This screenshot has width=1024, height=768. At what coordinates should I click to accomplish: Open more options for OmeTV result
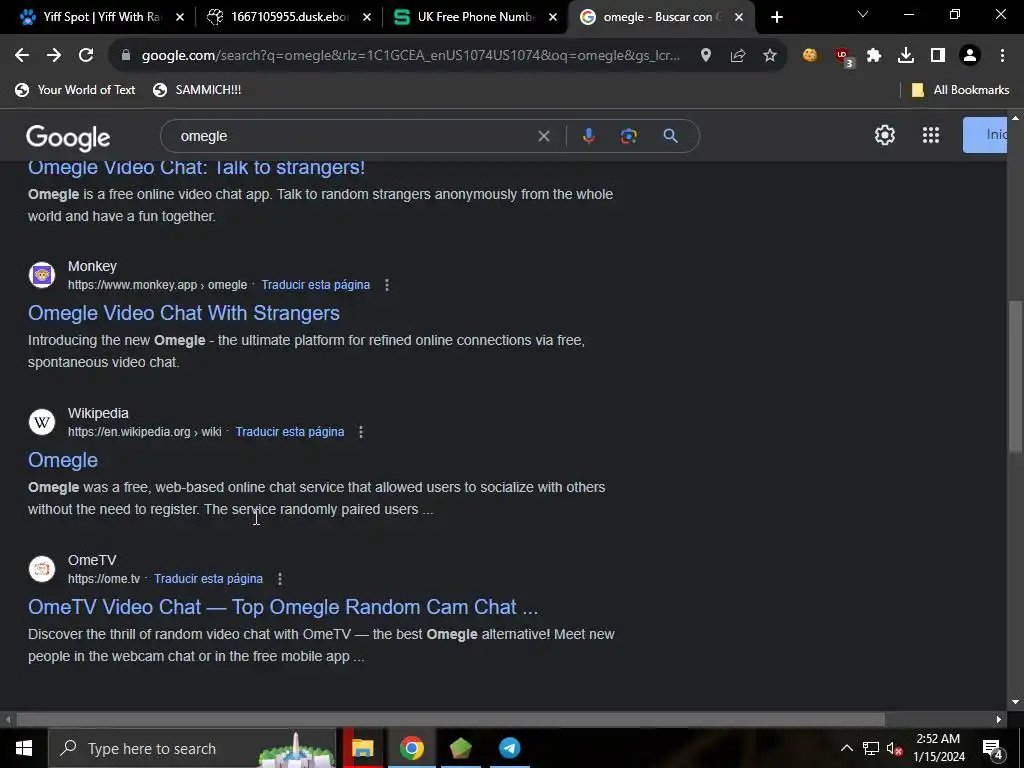(x=280, y=579)
